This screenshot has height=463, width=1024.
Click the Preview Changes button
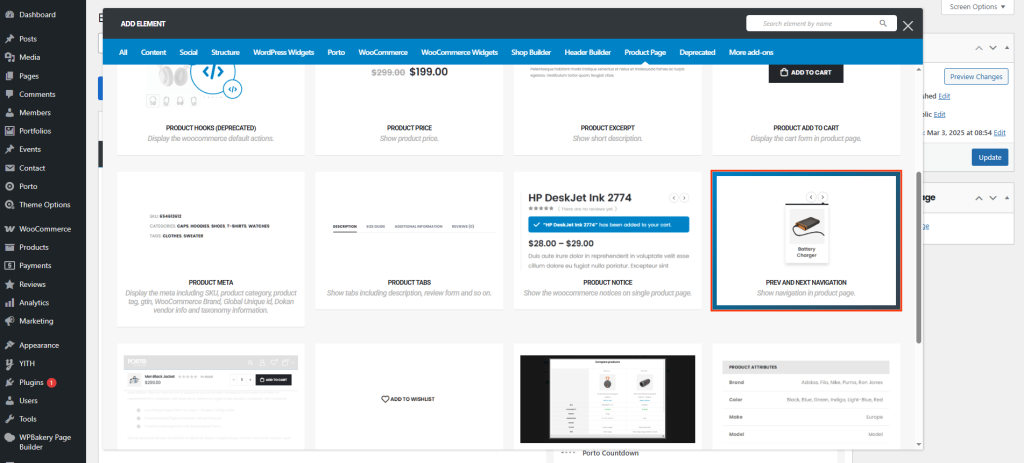pyautogui.click(x=976, y=77)
